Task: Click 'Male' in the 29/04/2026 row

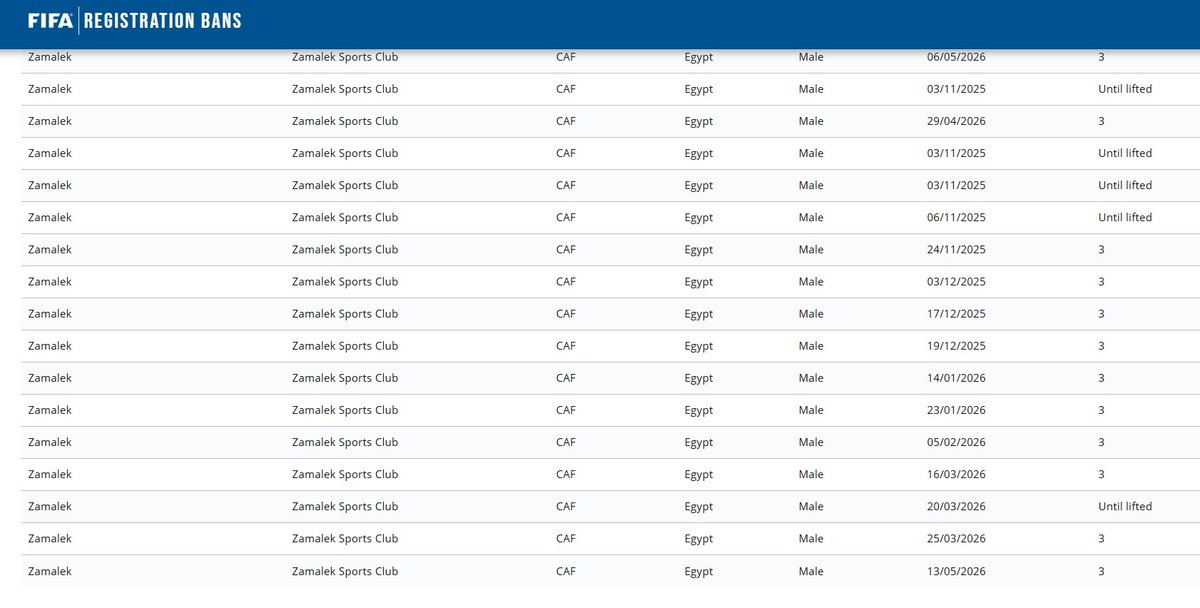Action: [x=811, y=121]
